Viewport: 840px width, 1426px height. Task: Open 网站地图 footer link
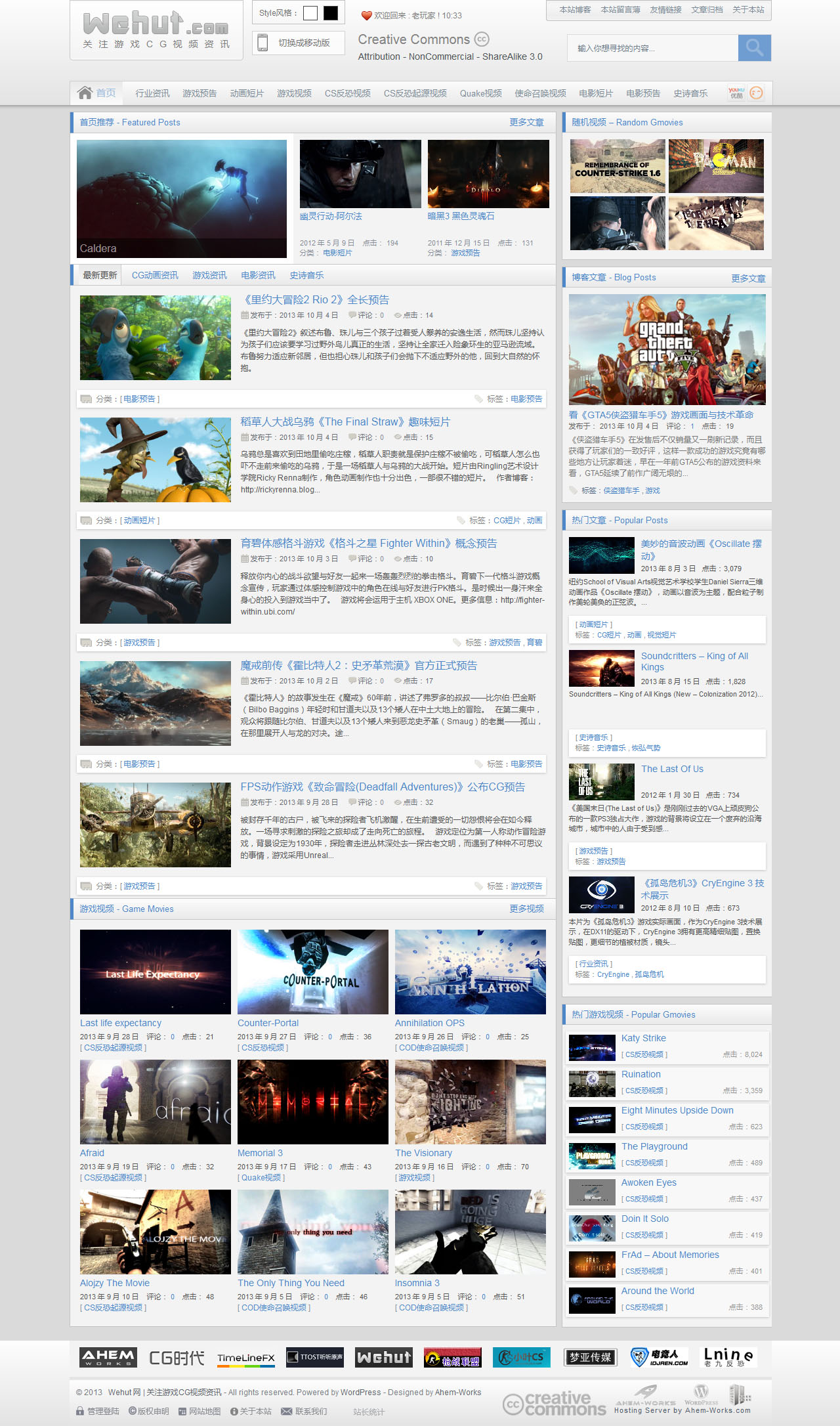click(199, 1411)
